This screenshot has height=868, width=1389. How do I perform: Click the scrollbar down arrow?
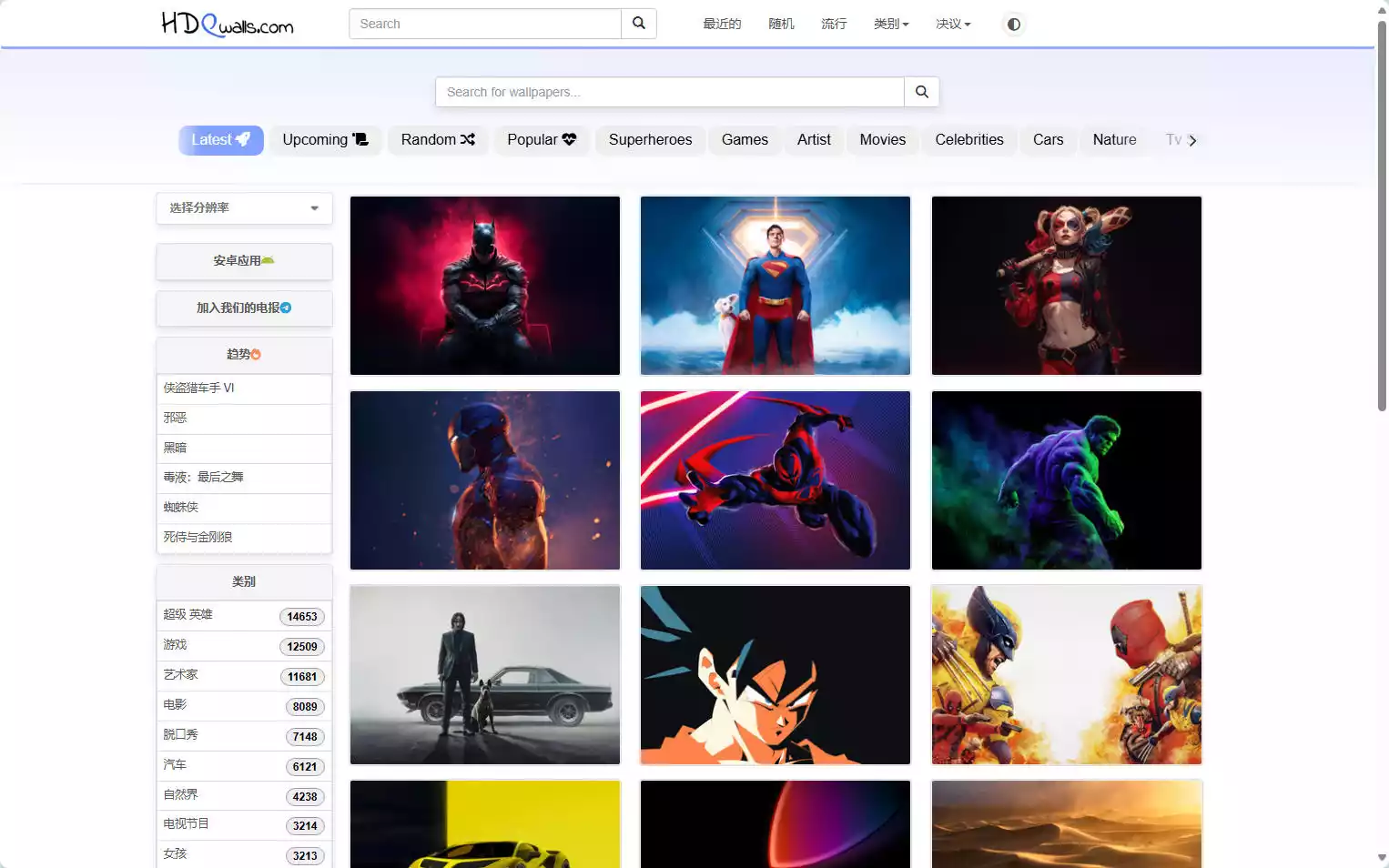tap(1382, 858)
